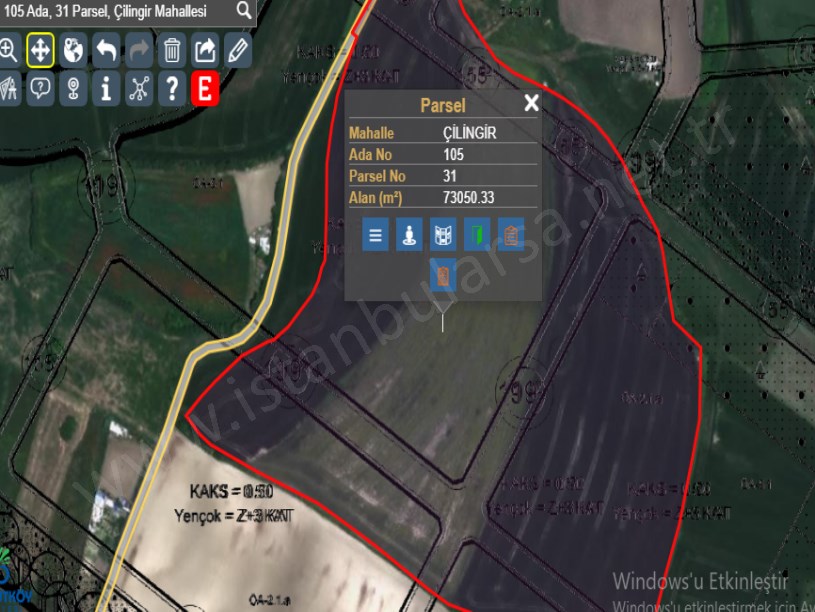Undo with the left-curved arrow button

[106, 50]
